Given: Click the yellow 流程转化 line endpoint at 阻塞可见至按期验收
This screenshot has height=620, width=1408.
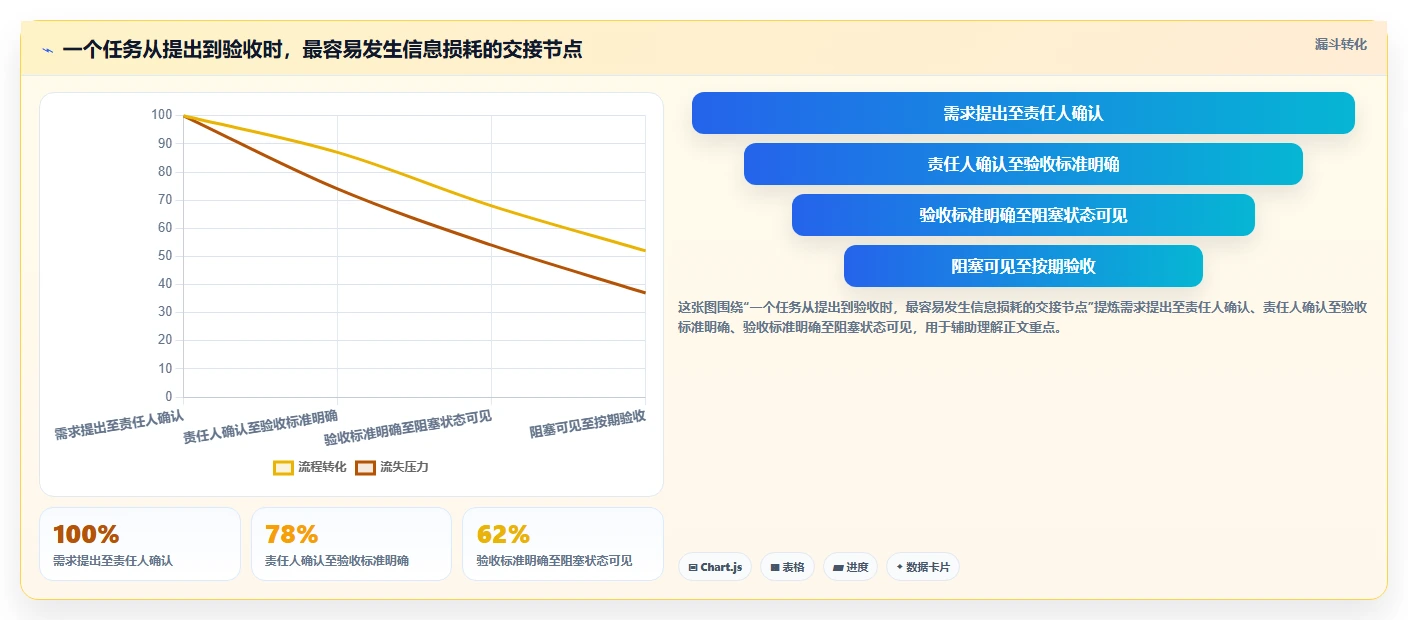Looking at the screenshot, I should pyautogui.click(x=645, y=250).
